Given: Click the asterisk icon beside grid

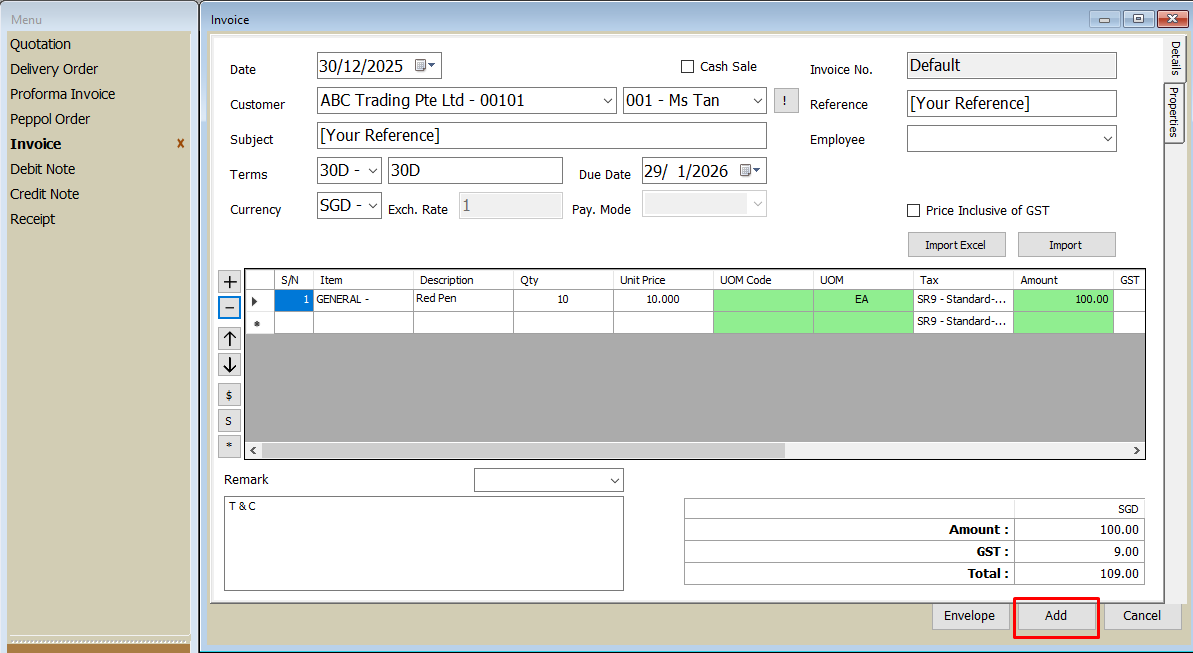Looking at the screenshot, I should click(229, 446).
